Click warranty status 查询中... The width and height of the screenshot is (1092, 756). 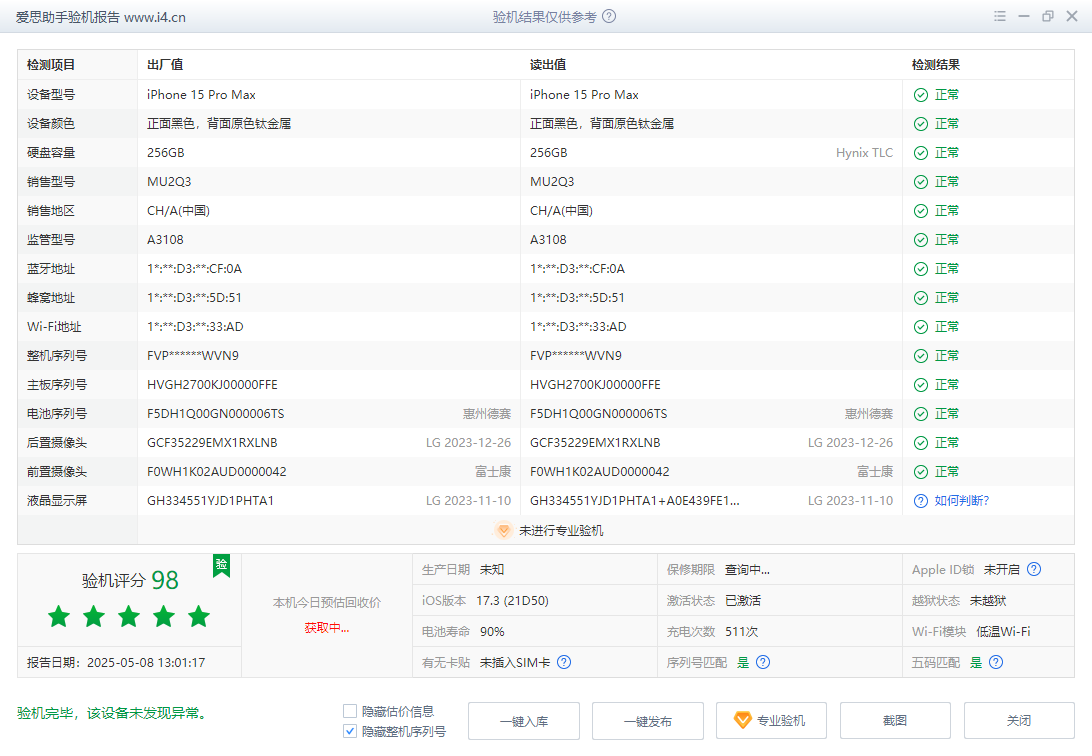747,569
